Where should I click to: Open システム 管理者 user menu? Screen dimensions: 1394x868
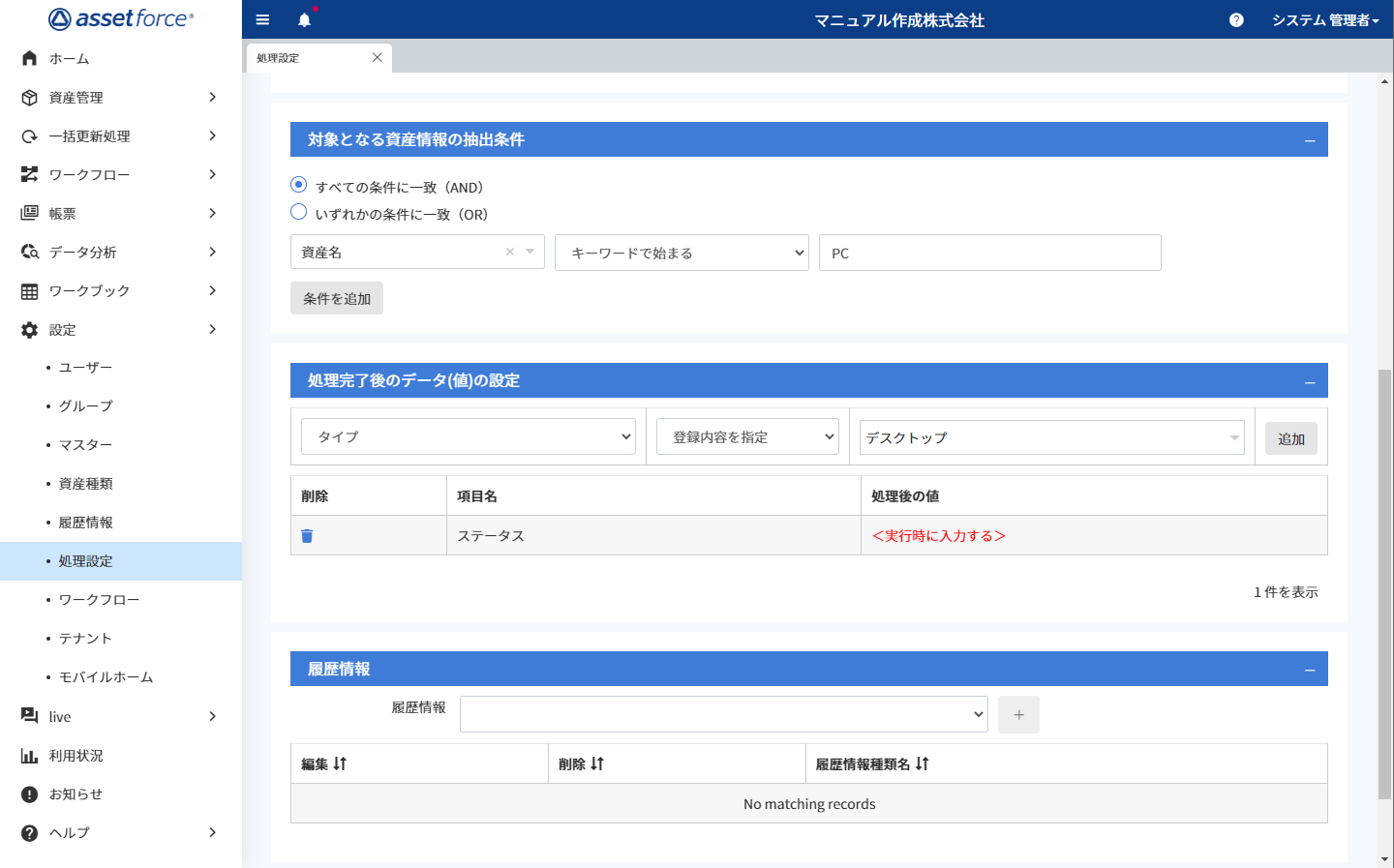pyautogui.click(x=1325, y=19)
